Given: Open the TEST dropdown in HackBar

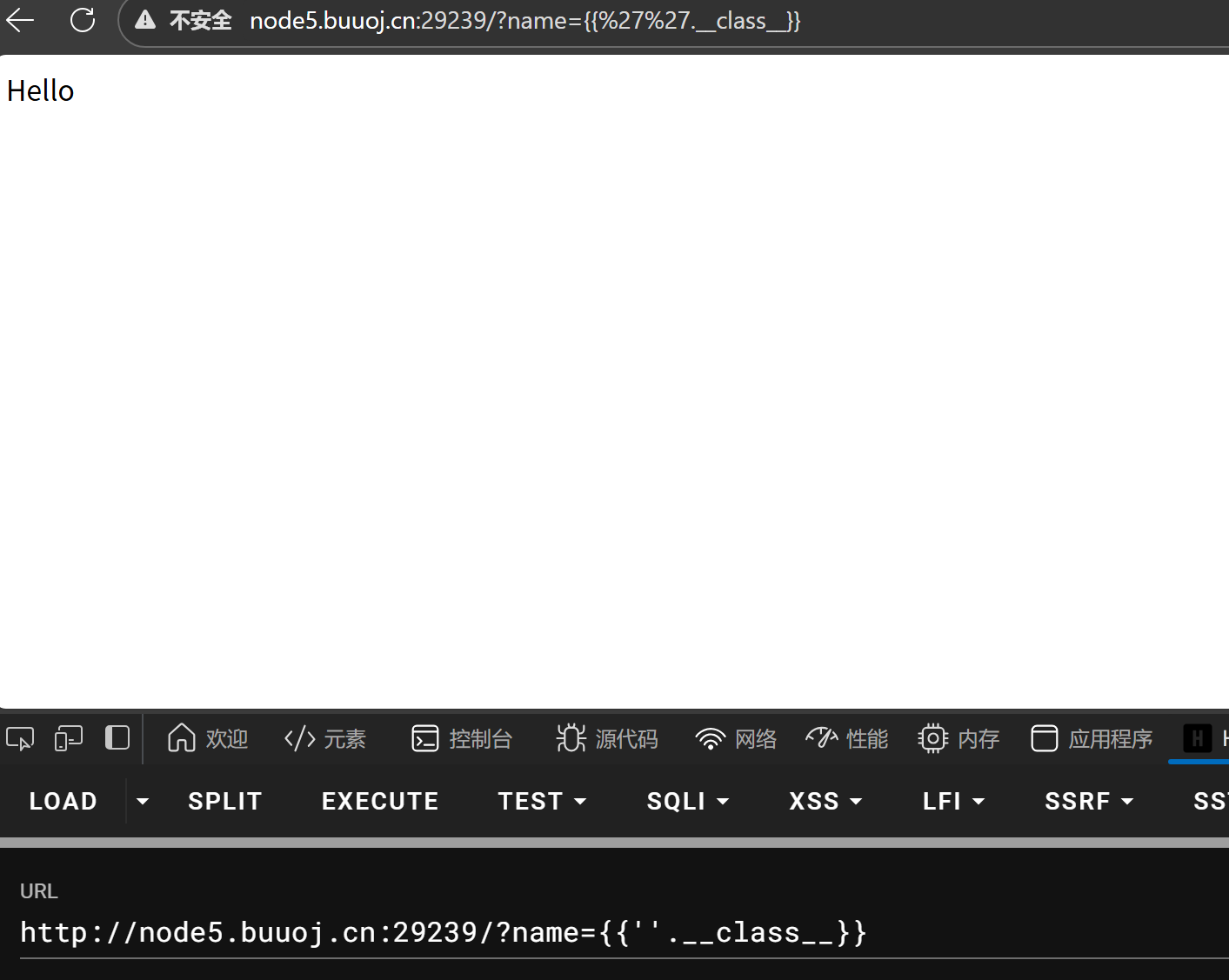Looking at the screenshot, I should click(x=542, y=801).
